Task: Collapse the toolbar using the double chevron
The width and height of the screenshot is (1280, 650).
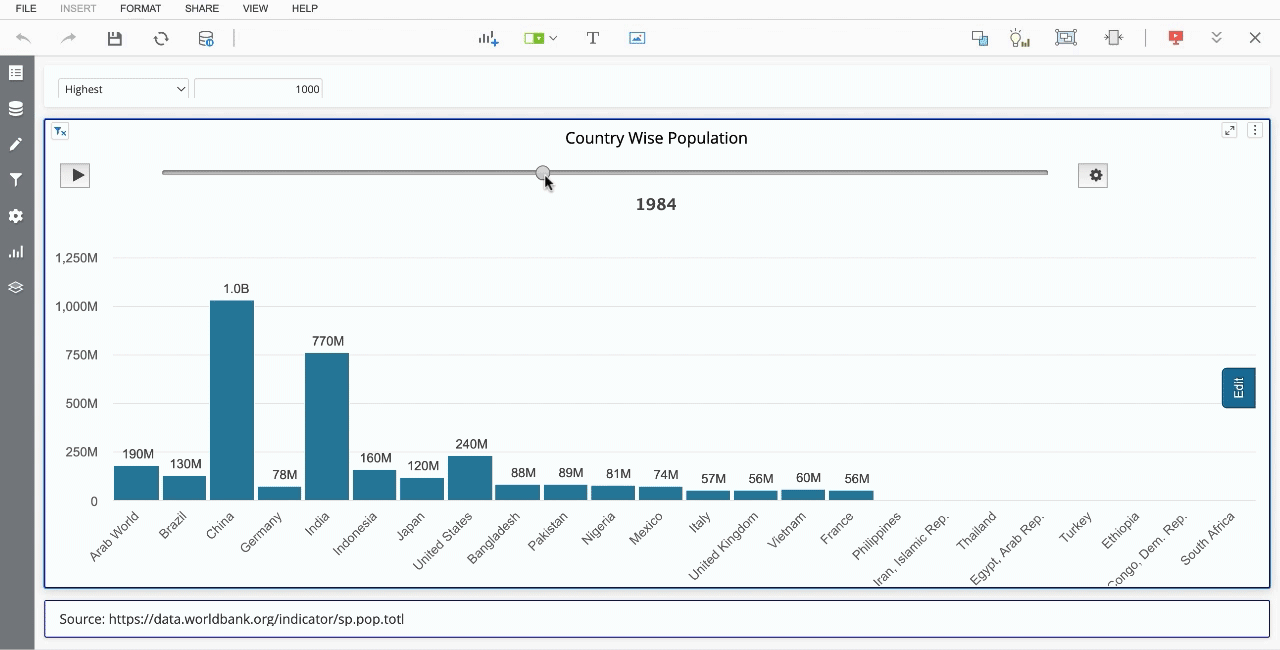Action: coord(1216,37)
